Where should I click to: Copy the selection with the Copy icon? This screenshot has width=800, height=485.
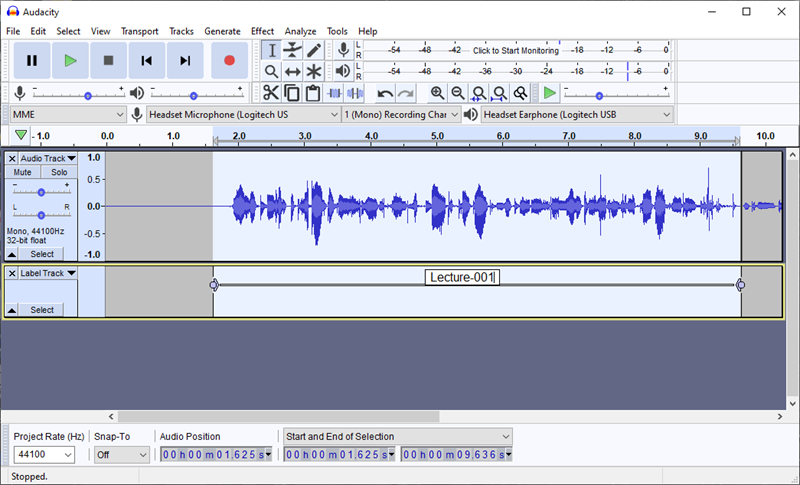coord(292,93)
